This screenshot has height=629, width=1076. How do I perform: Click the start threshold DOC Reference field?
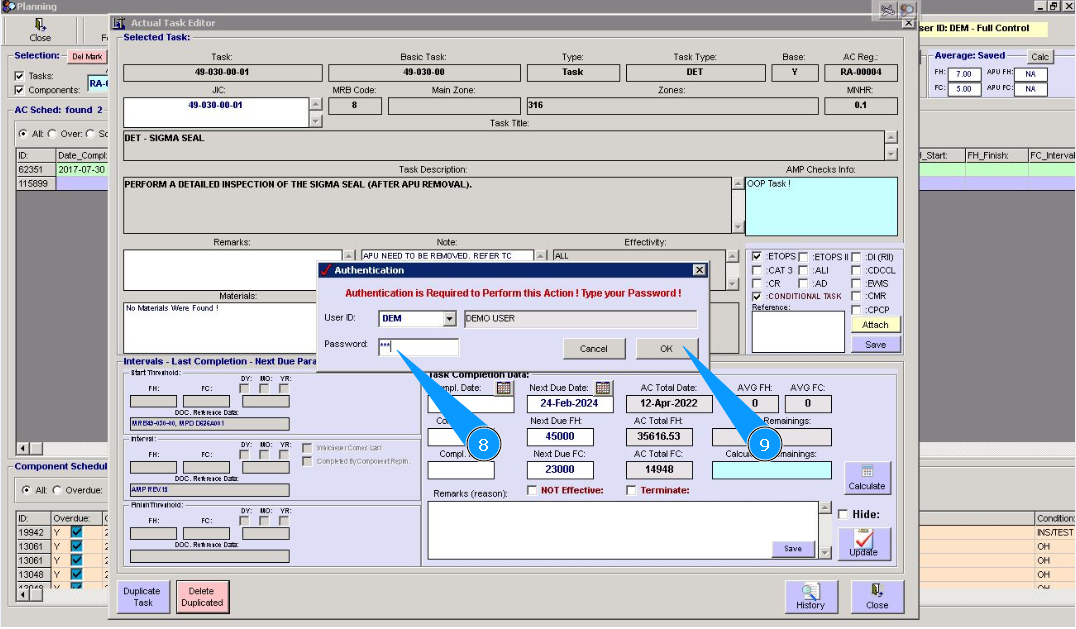coord(209,424)
